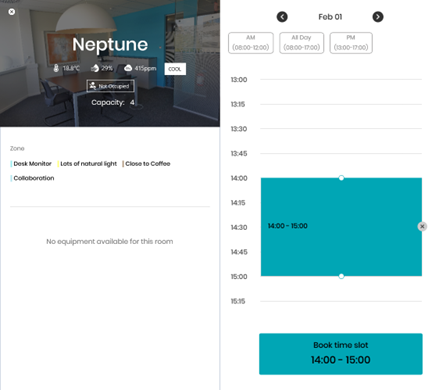This screenshot has width=439, height=390.
Task: Click the selected 14:00 - 15:00 booking block
Action: 341,227
